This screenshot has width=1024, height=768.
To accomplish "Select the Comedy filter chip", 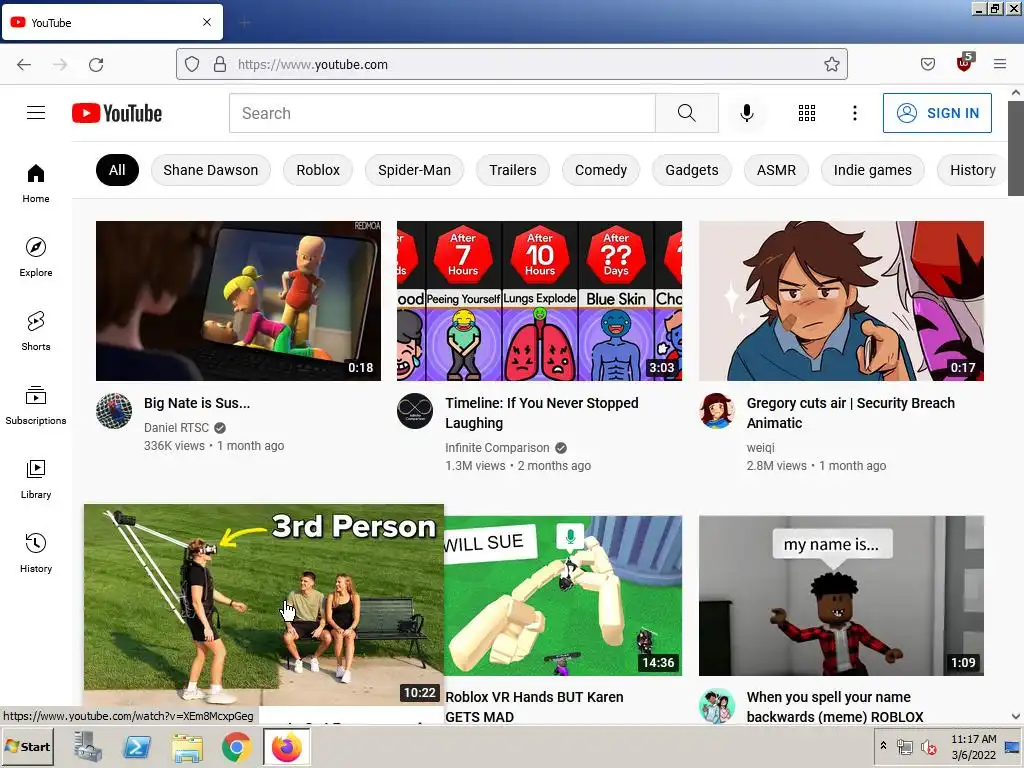I will tap(601, 170).
